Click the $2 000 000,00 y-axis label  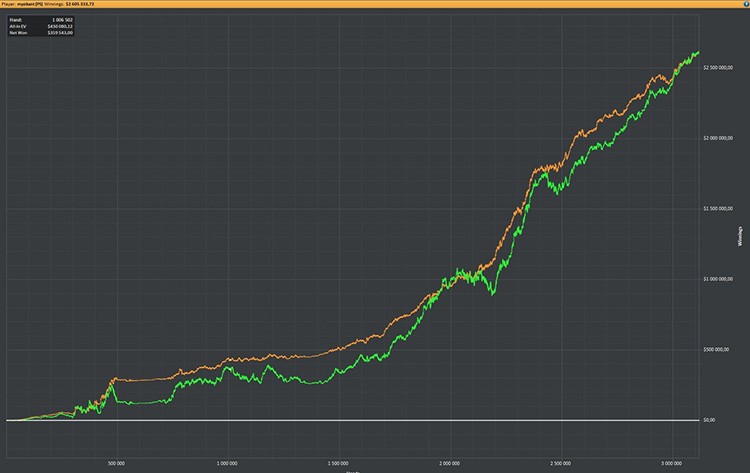pos(718,138)
